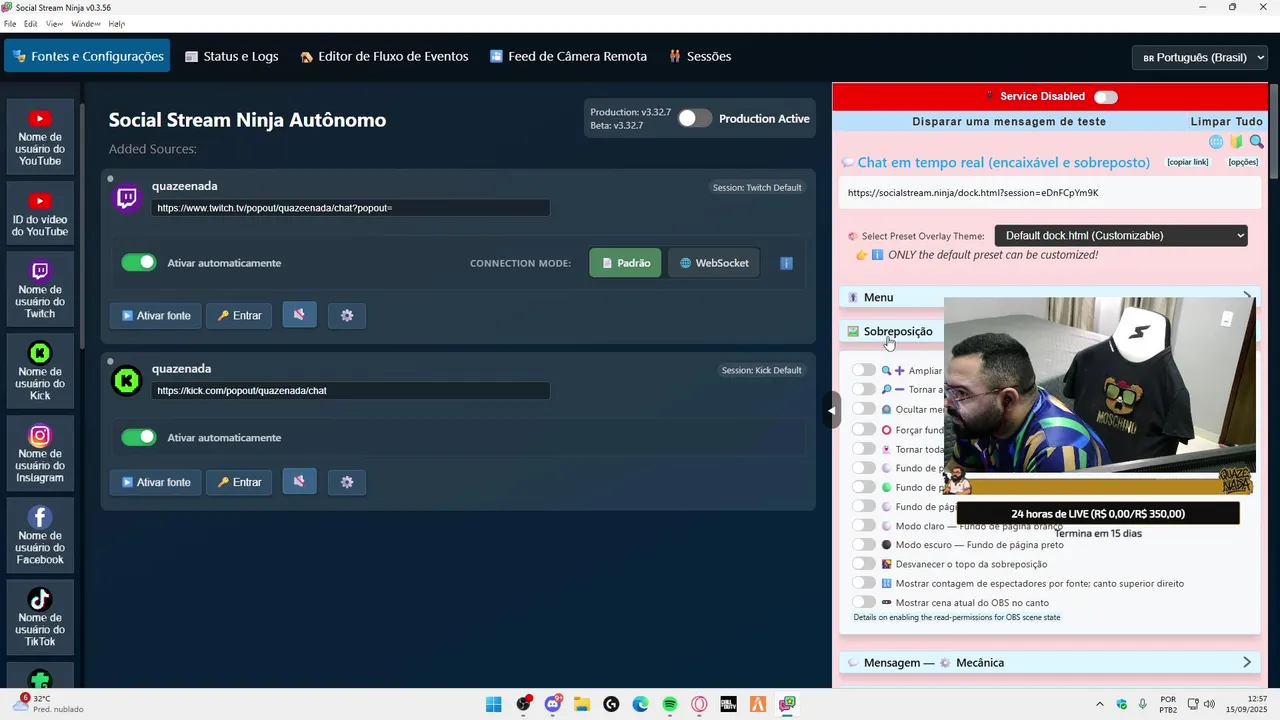The height and width of the screenshot is (720, 1280).
Task: Expand the Menu section
Action: (x=1048, y=297)
